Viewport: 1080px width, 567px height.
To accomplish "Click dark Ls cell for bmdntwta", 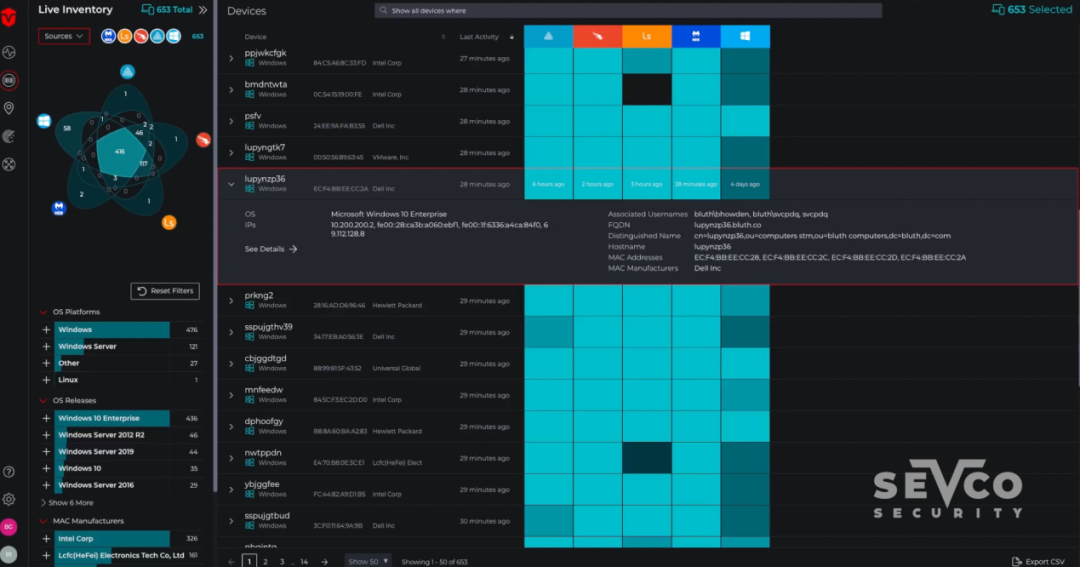I will coord(647,90).
